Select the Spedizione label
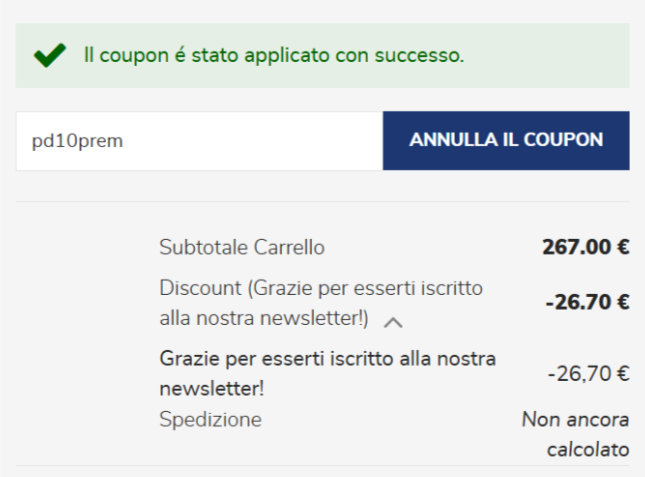This screenshot has width=645, height=477. click(x=210, y=419)
